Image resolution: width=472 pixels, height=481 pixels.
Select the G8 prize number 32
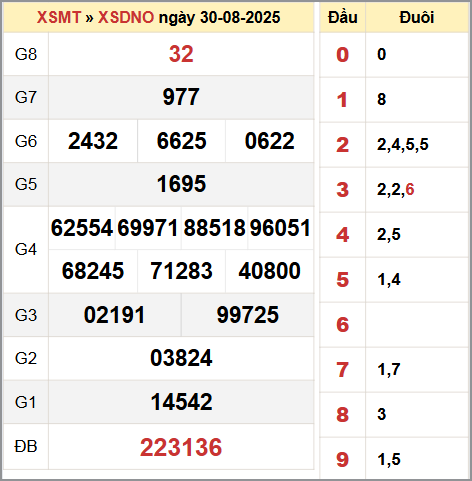181,54
